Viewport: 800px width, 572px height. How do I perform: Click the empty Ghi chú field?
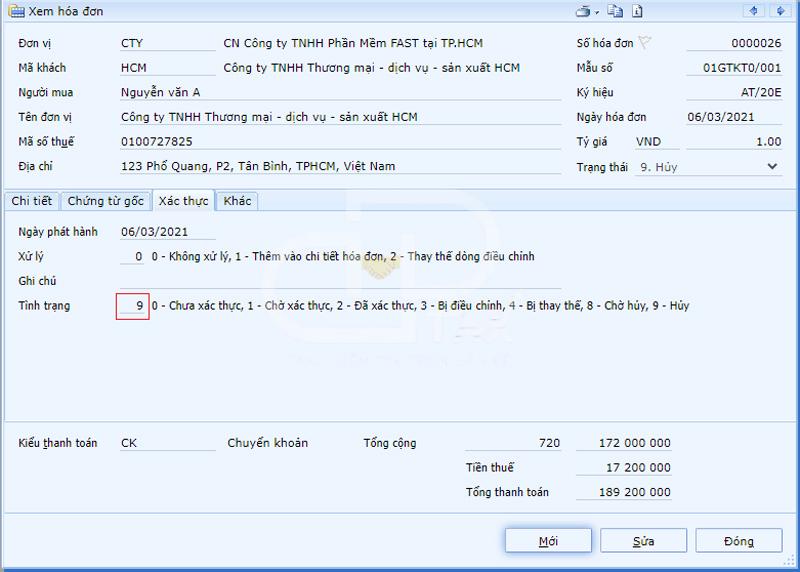tap(340, 281)
